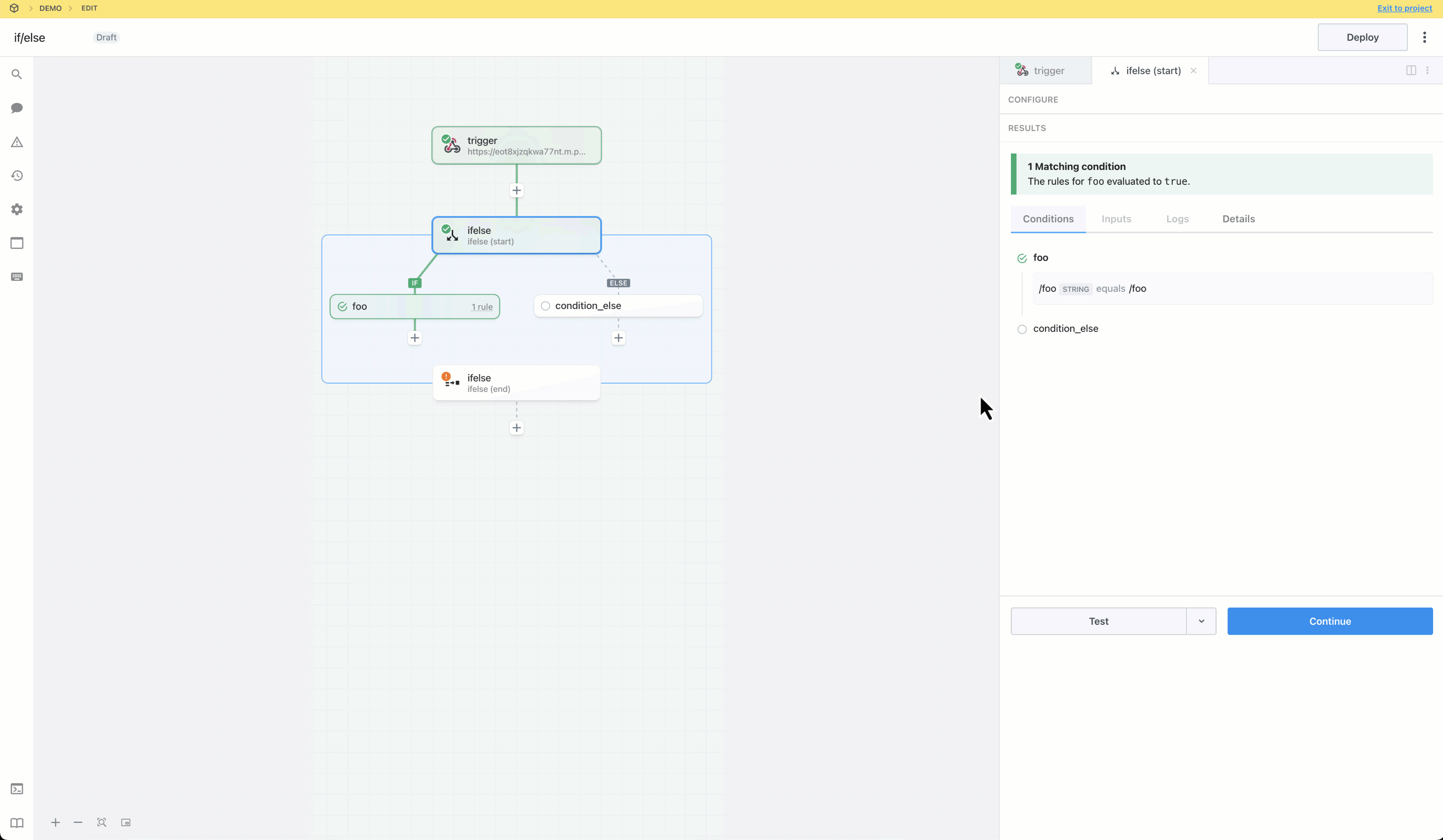This screenshot has width=1443, height=840.
Task: Open the search icon in left sidebar
Action: (16, 75)
